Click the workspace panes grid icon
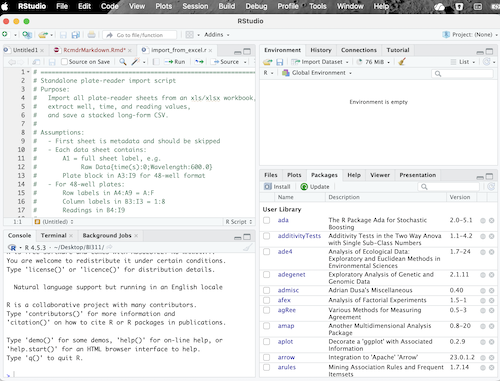 (x=189, y=35)
